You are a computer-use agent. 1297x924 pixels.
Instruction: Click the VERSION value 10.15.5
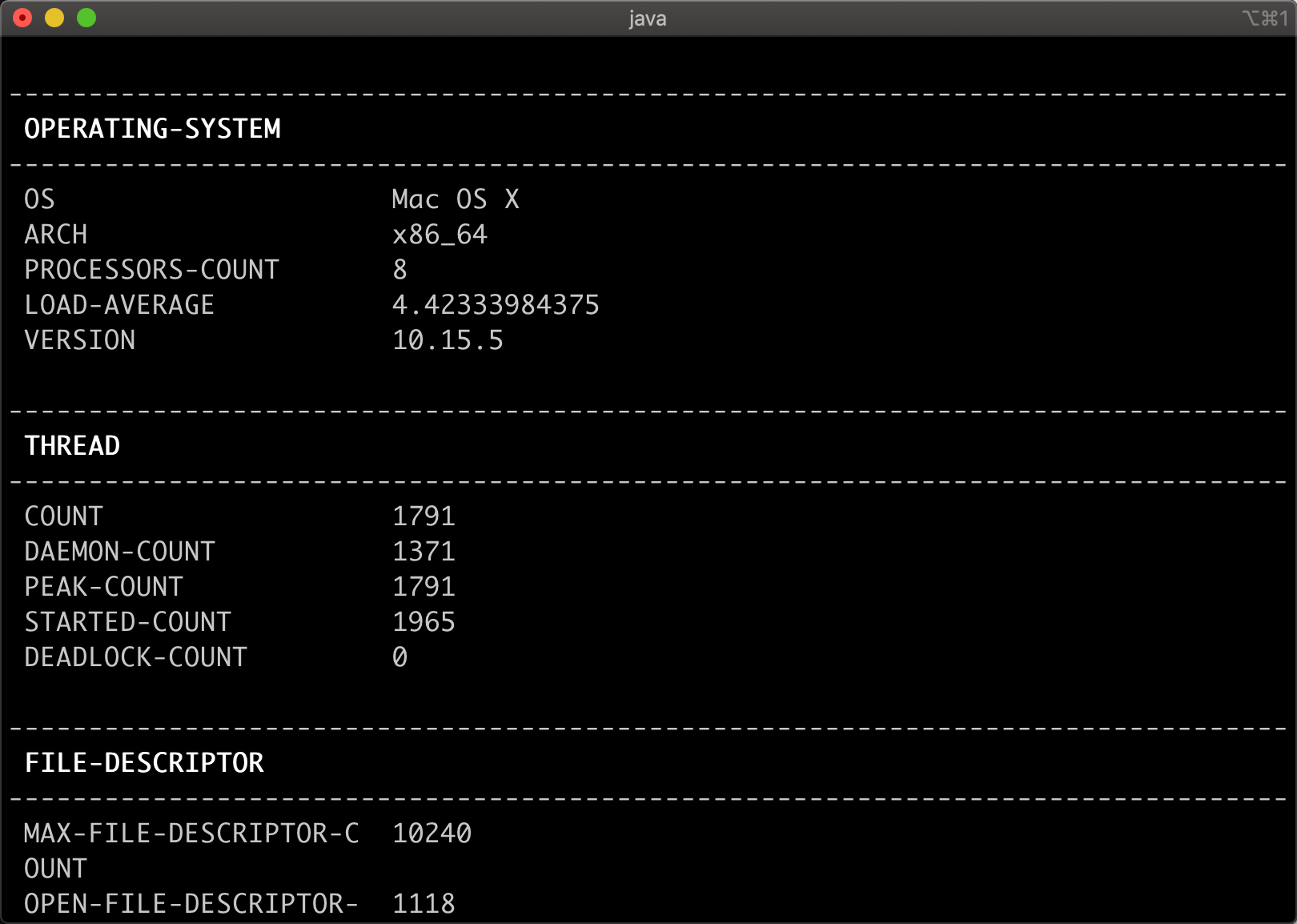pos(448,340)
